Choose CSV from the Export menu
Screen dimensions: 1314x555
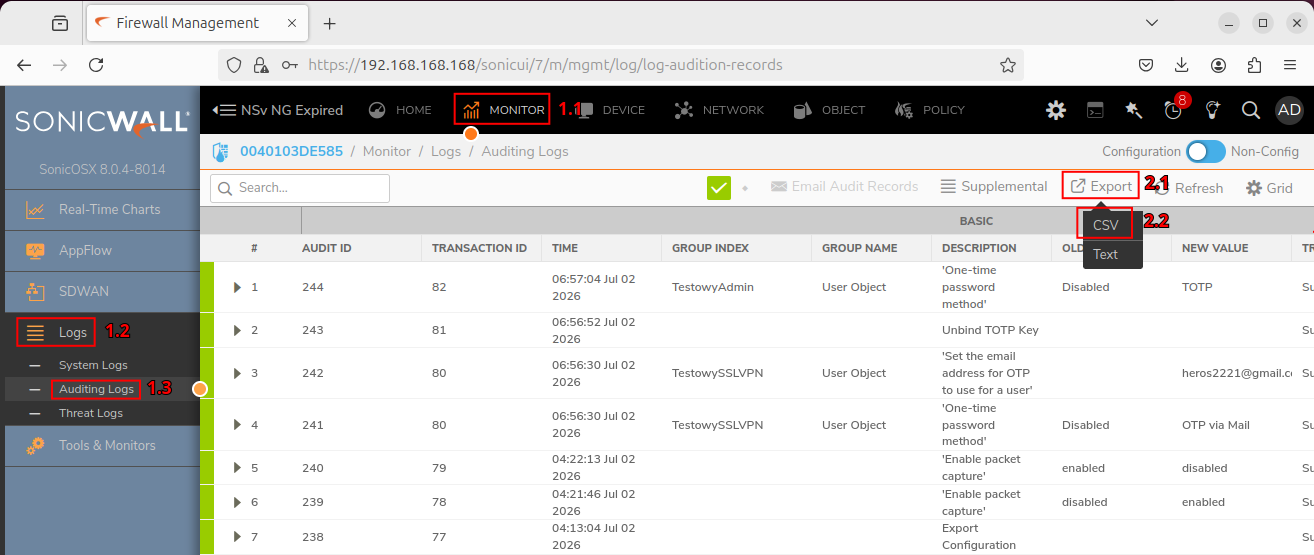click(1106, 225)
